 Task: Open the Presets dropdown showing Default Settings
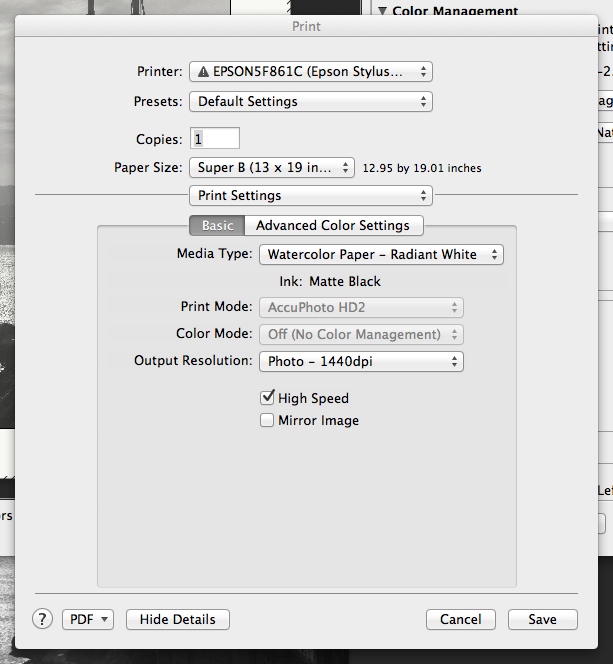click(310, 101)
